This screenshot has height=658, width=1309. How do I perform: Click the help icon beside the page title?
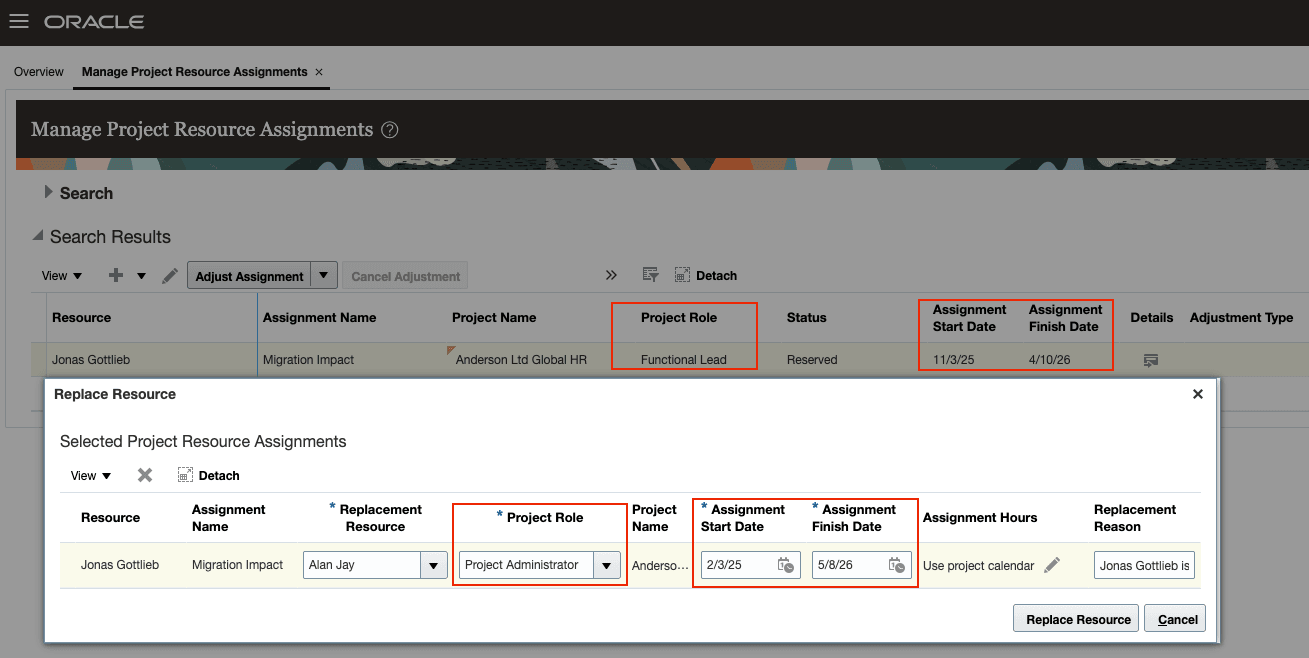coord(390,129)
